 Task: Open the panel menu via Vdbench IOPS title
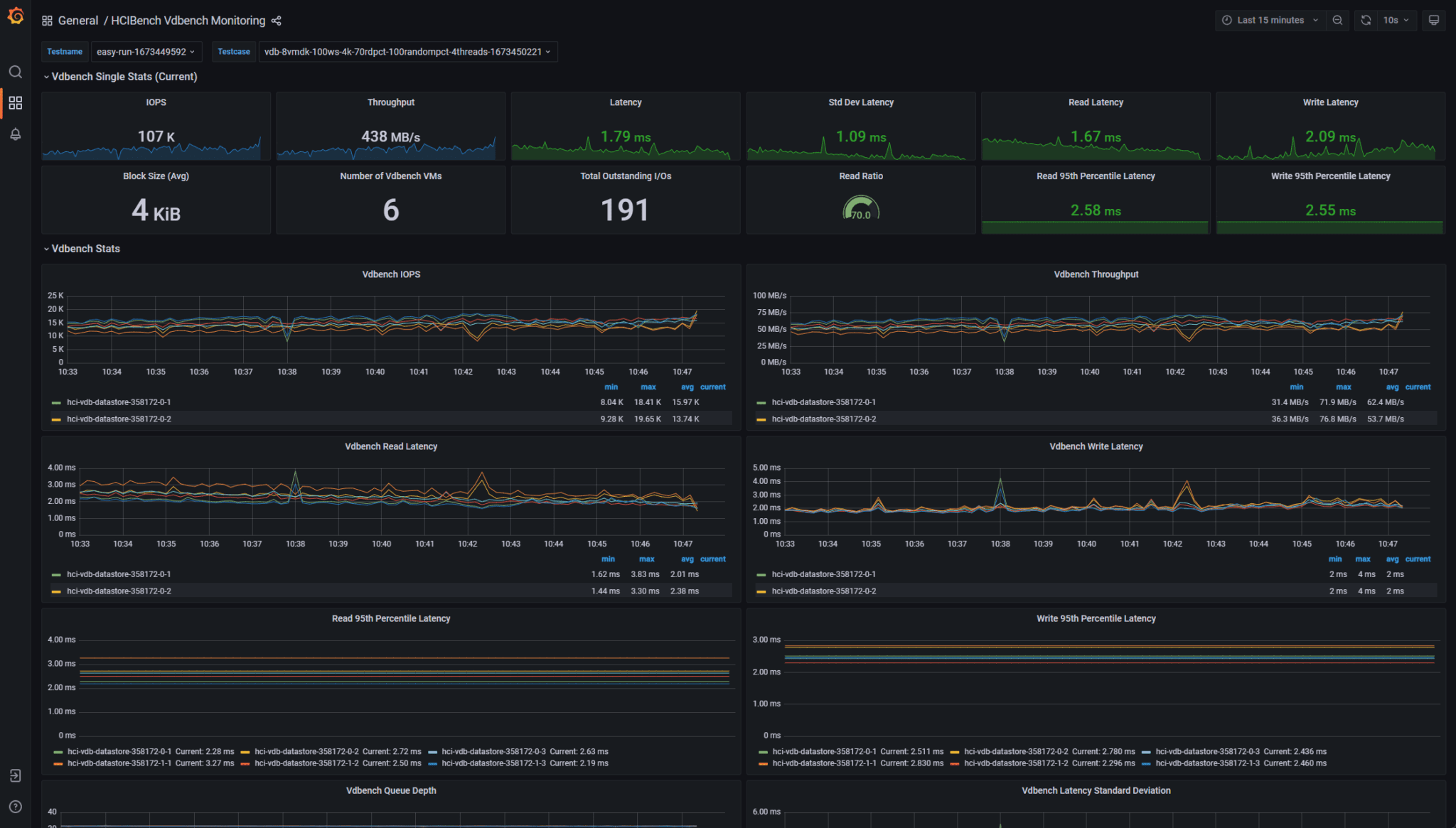coord(390,274)
